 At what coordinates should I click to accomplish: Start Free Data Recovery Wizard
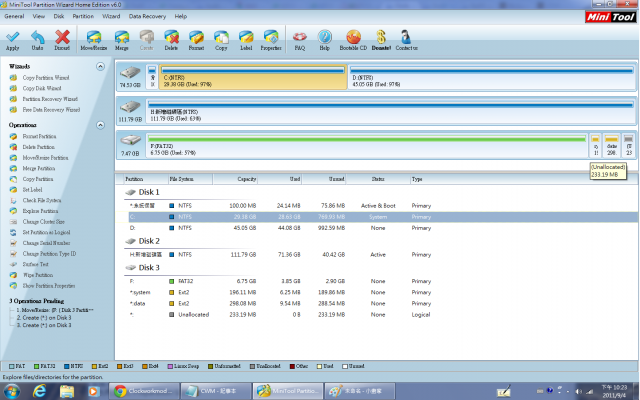click(x=51, y=109)
